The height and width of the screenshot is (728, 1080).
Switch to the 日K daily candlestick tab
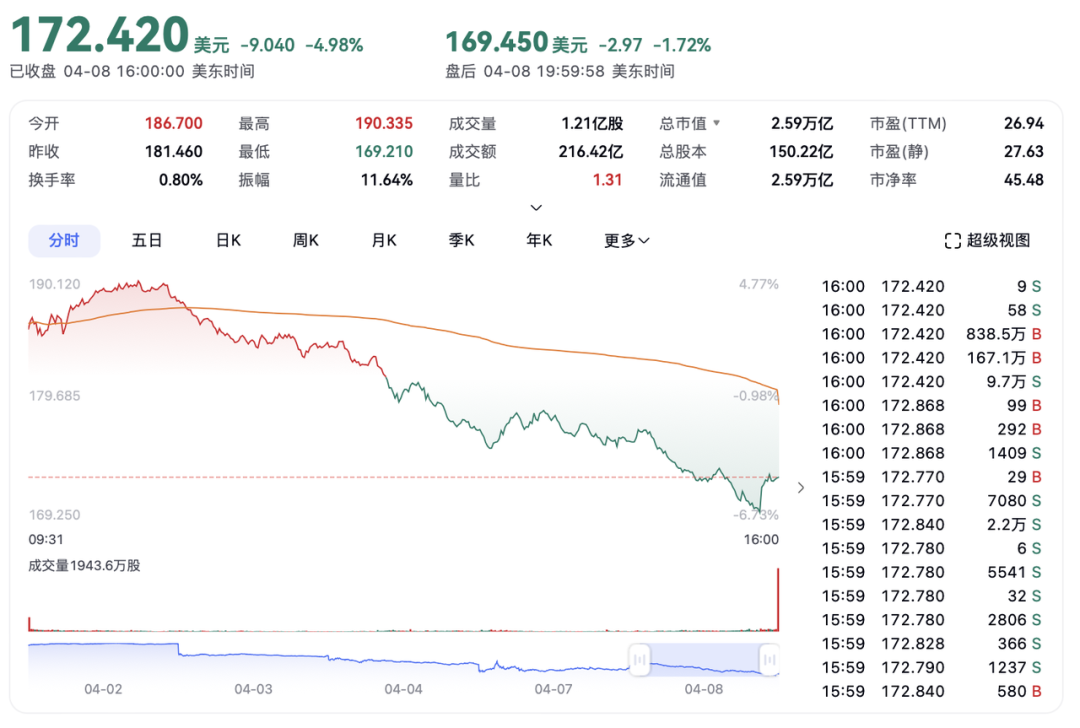click(228, 241)
